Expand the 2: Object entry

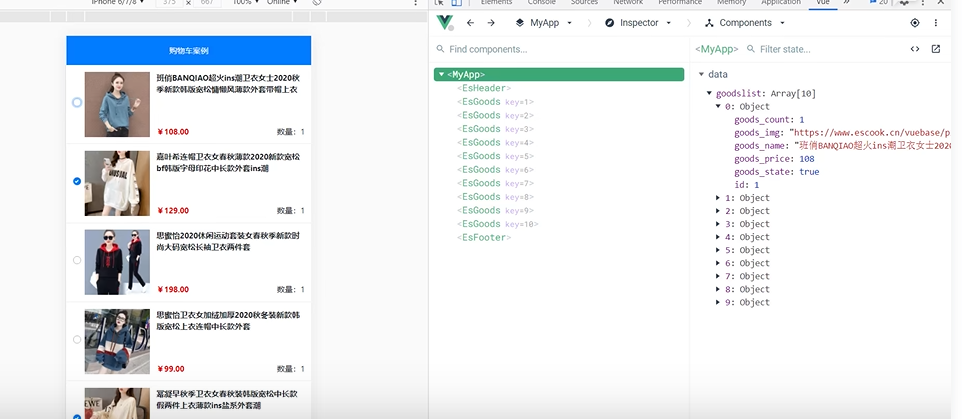coord(719,211)
